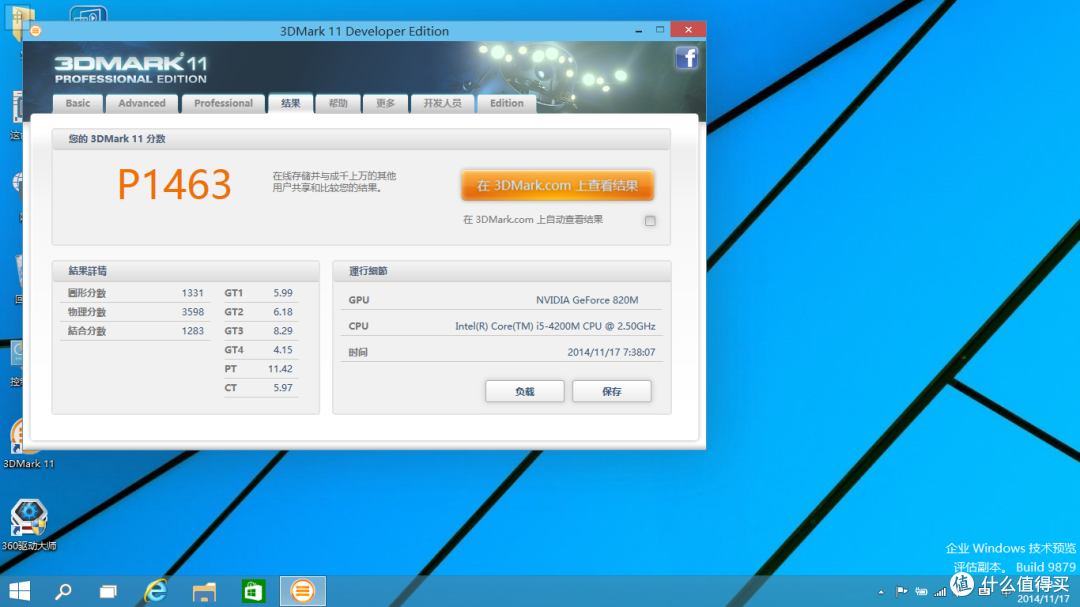Minimize the 3DMark 11 window
The width and height of the screenshot is (1080, 607).
638,30
